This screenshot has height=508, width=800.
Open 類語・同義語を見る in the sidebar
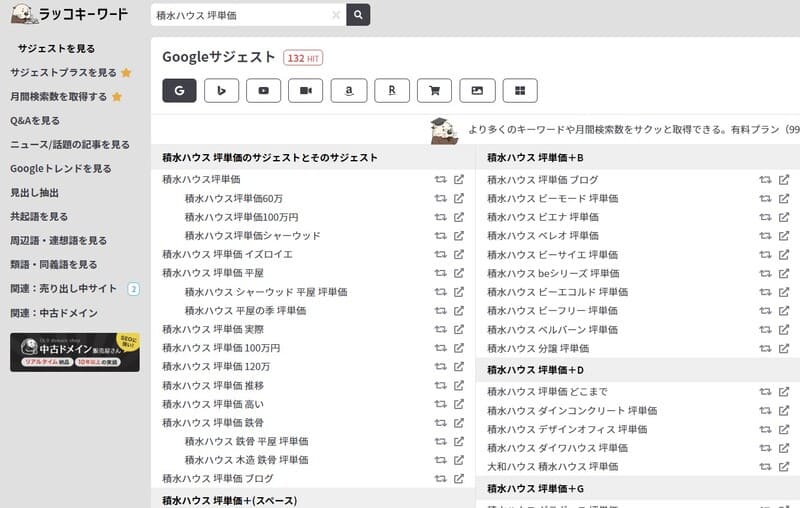pos(54,264)
